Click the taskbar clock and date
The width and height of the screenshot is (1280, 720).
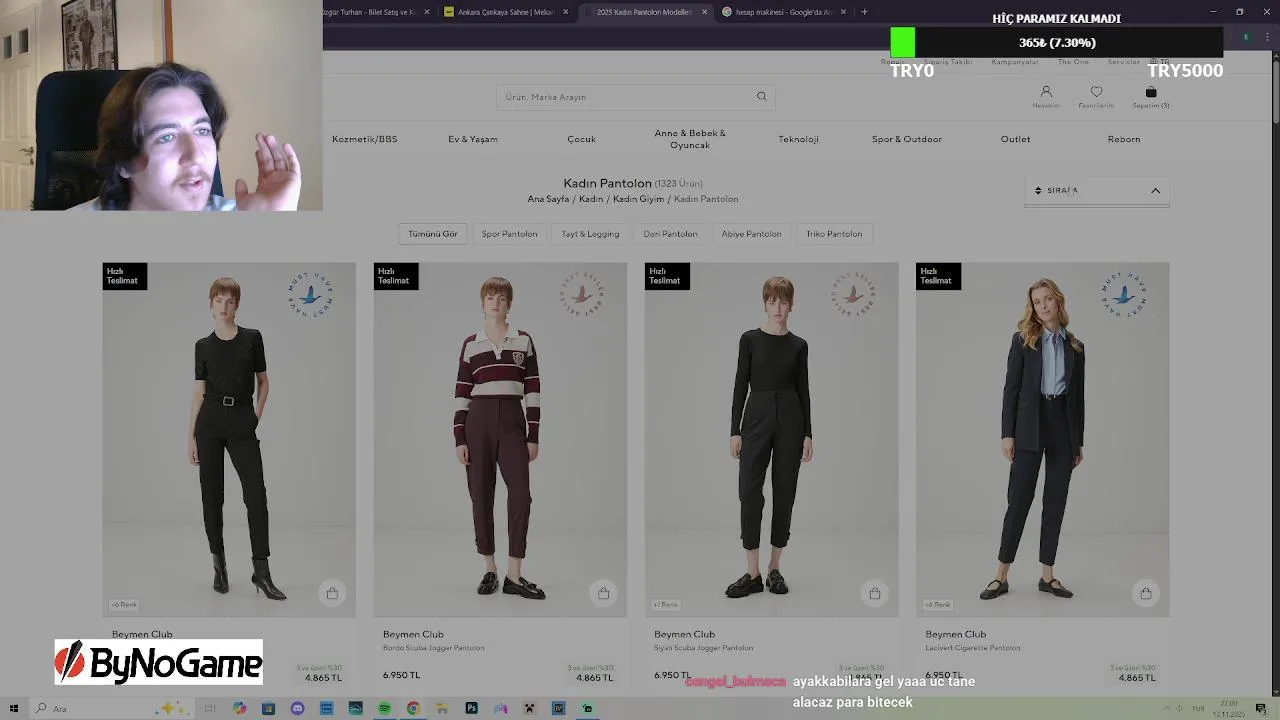point(1227,709)
